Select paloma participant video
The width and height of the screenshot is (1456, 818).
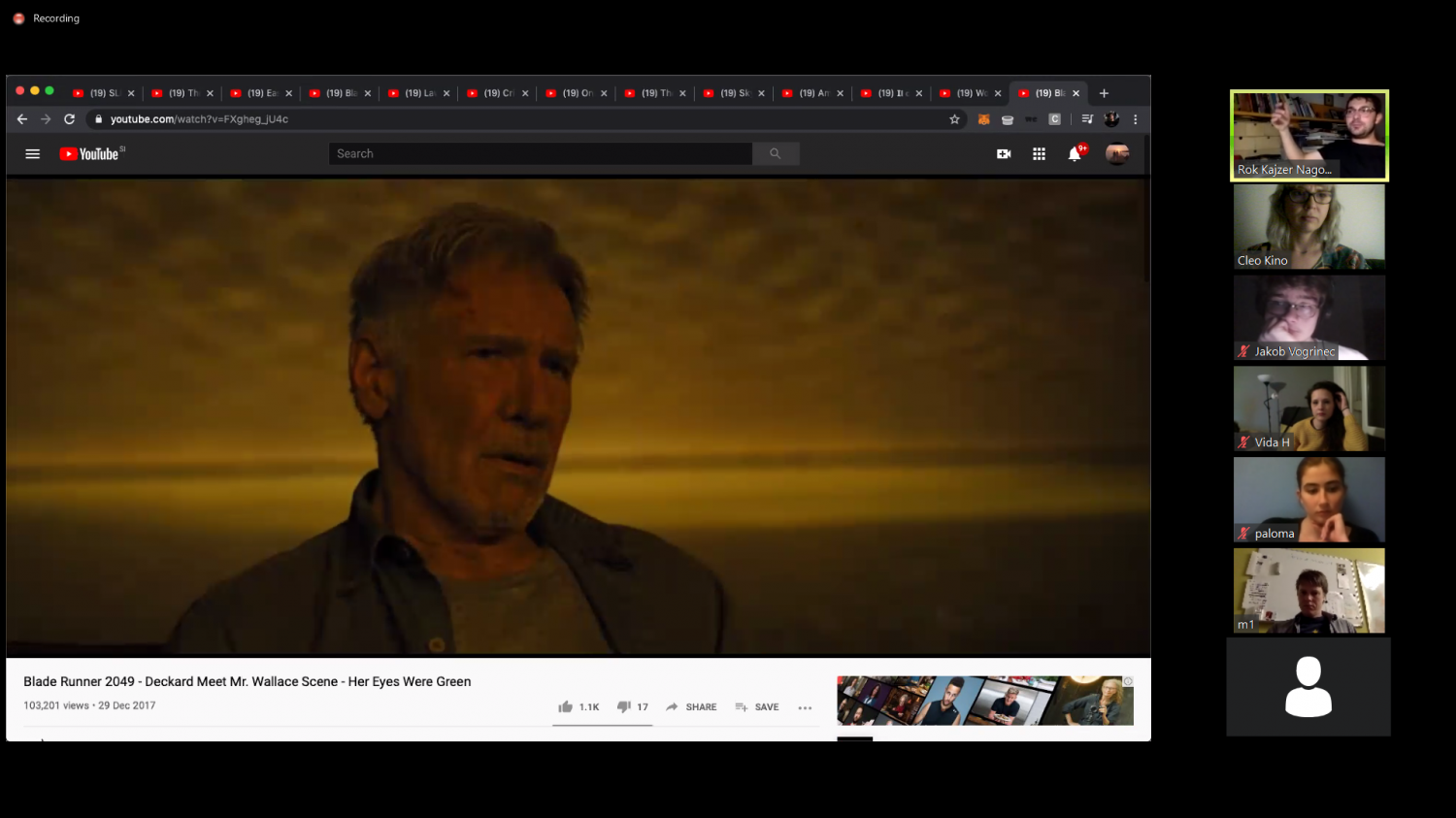pos(1309,500)
